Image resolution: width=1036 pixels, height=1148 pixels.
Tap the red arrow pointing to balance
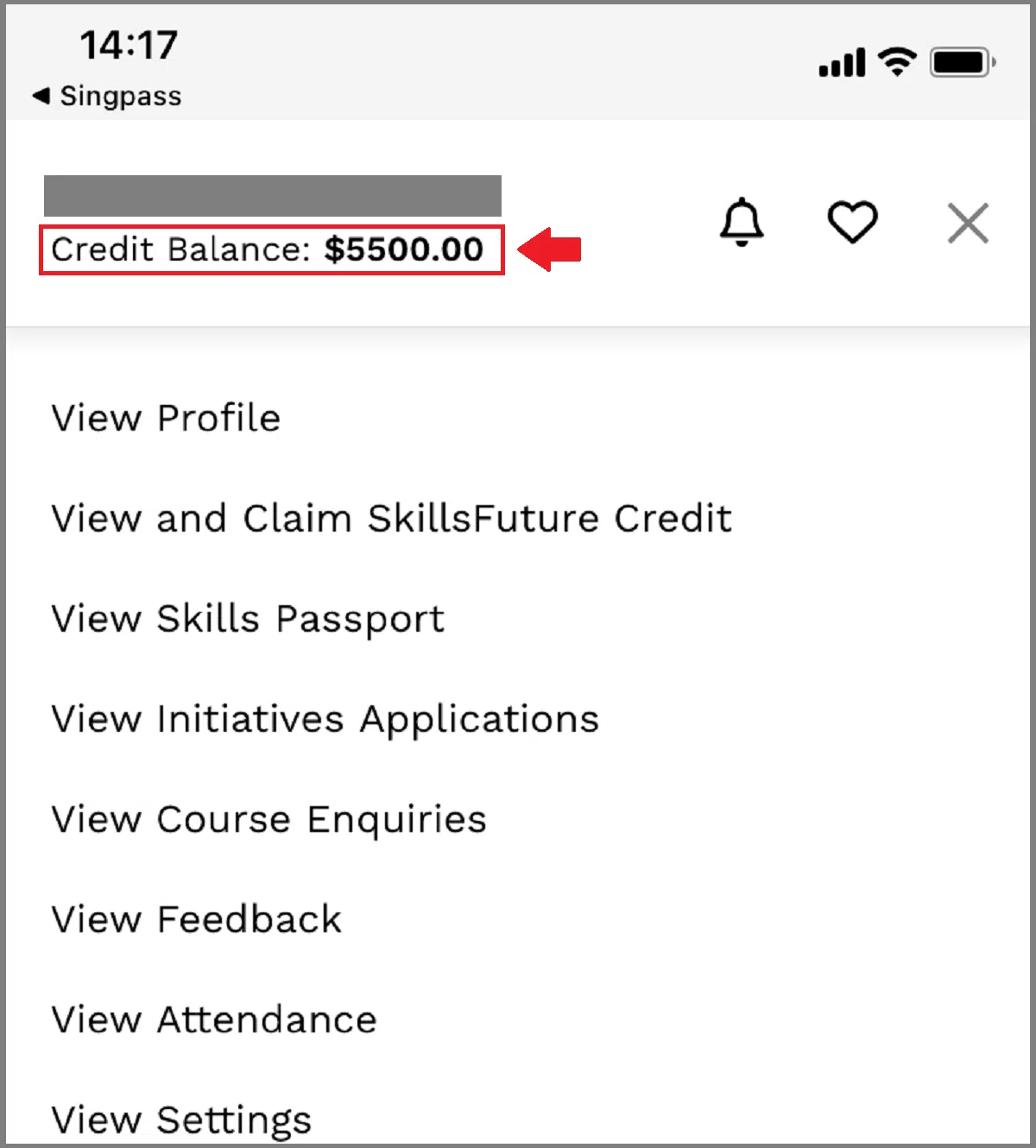(550, 250)
